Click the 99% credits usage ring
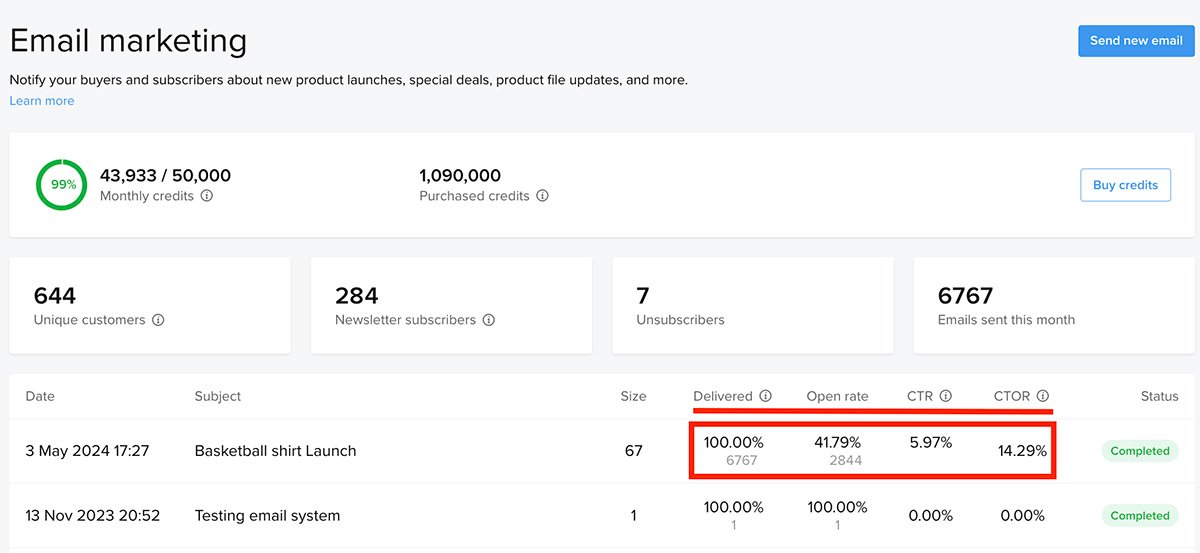Screen dimensions: 1200x553 [x=62, y=185]
